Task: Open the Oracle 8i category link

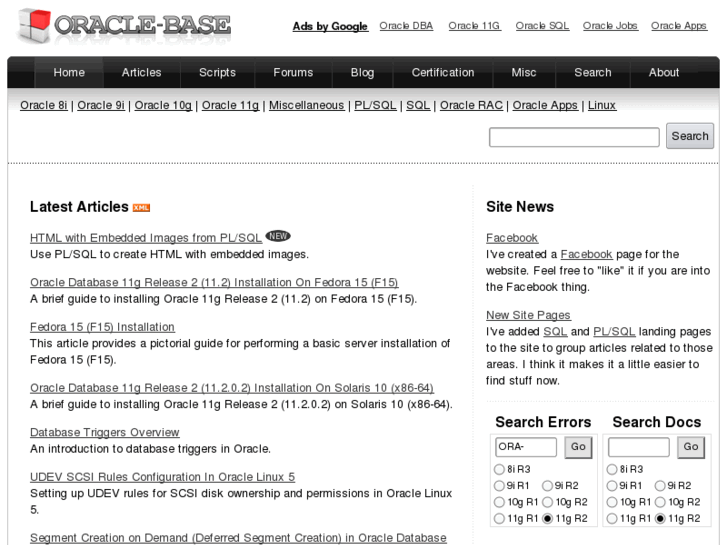Action: (x=44, y=105)
